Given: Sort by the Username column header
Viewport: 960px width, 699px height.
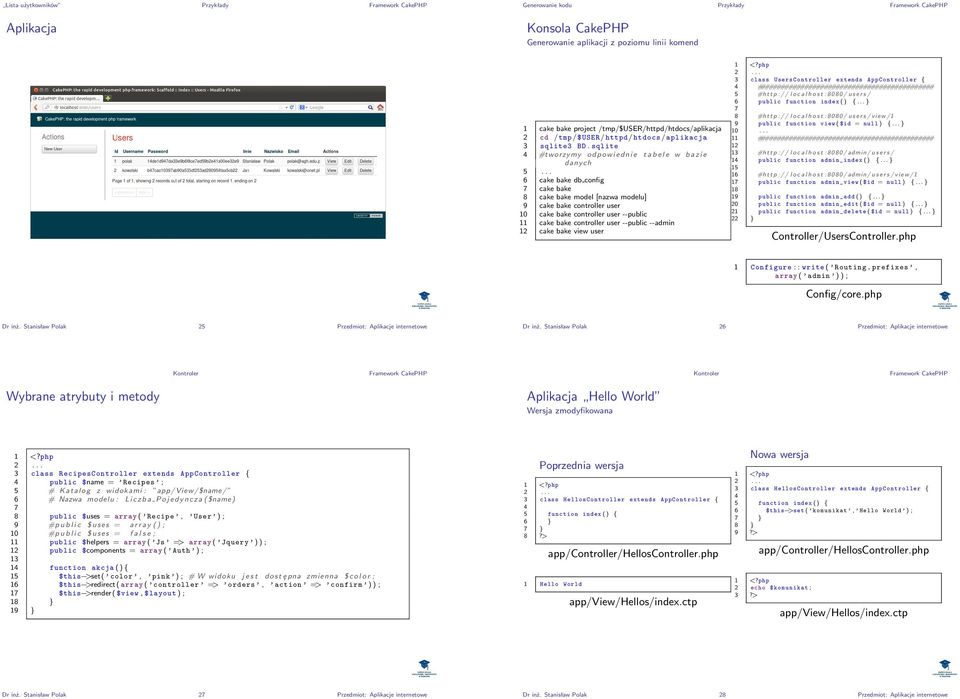Looking at the screenshot, I should (133, 151).
